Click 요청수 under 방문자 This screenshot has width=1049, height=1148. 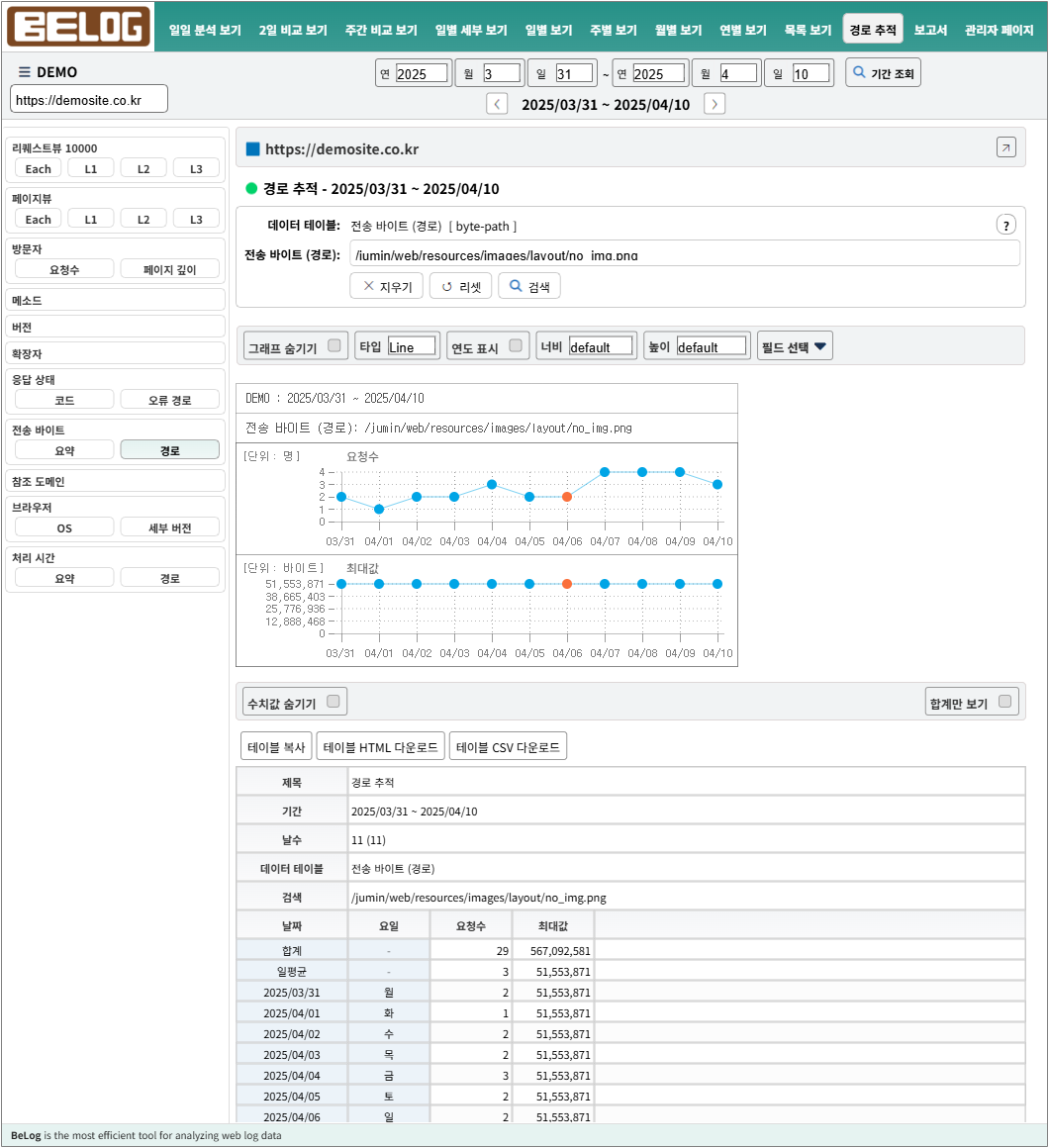click(64, 269)
